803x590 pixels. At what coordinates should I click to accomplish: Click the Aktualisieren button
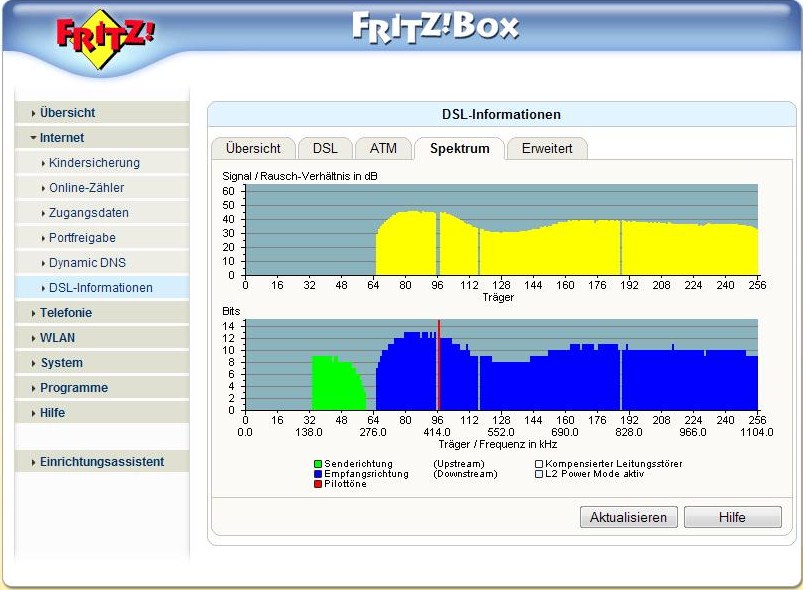point(628,517)
